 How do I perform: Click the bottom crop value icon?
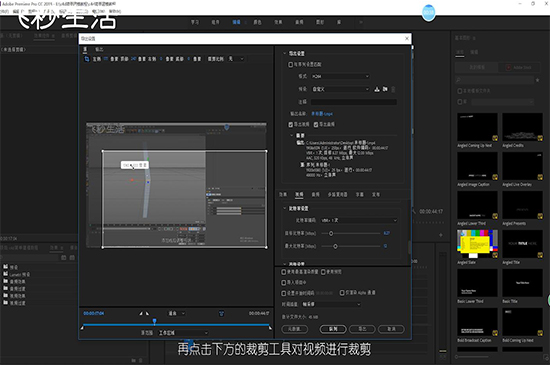[x=188, y=59]
